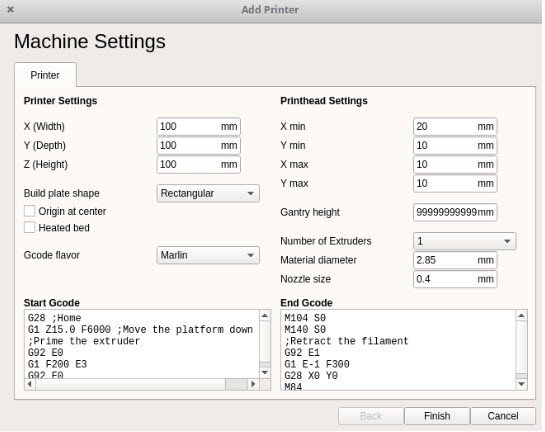Click 'M140 S0' line in End Gcode

305,329
